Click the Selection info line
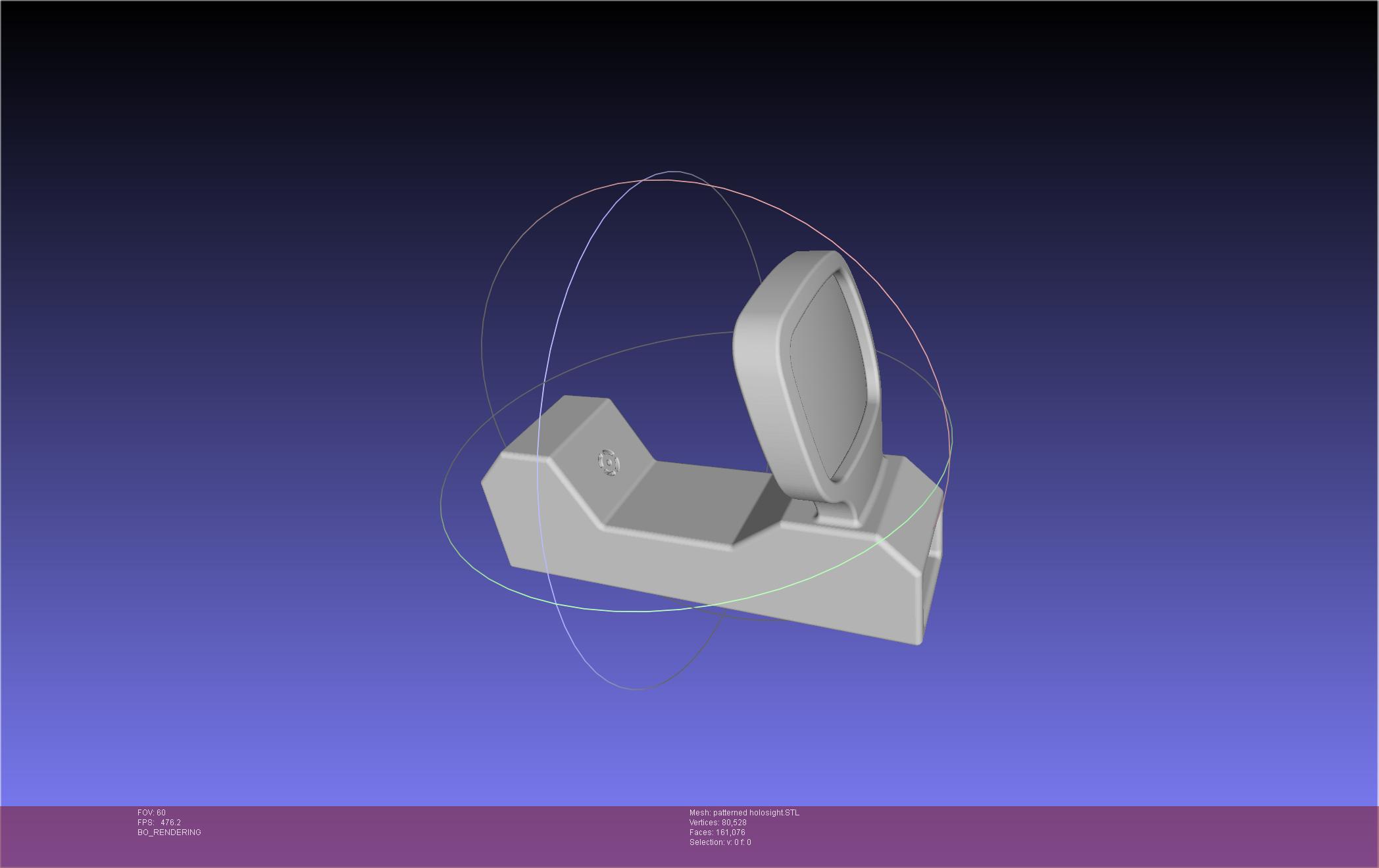This screenshot has height=868, width=1379. [720, 842]
